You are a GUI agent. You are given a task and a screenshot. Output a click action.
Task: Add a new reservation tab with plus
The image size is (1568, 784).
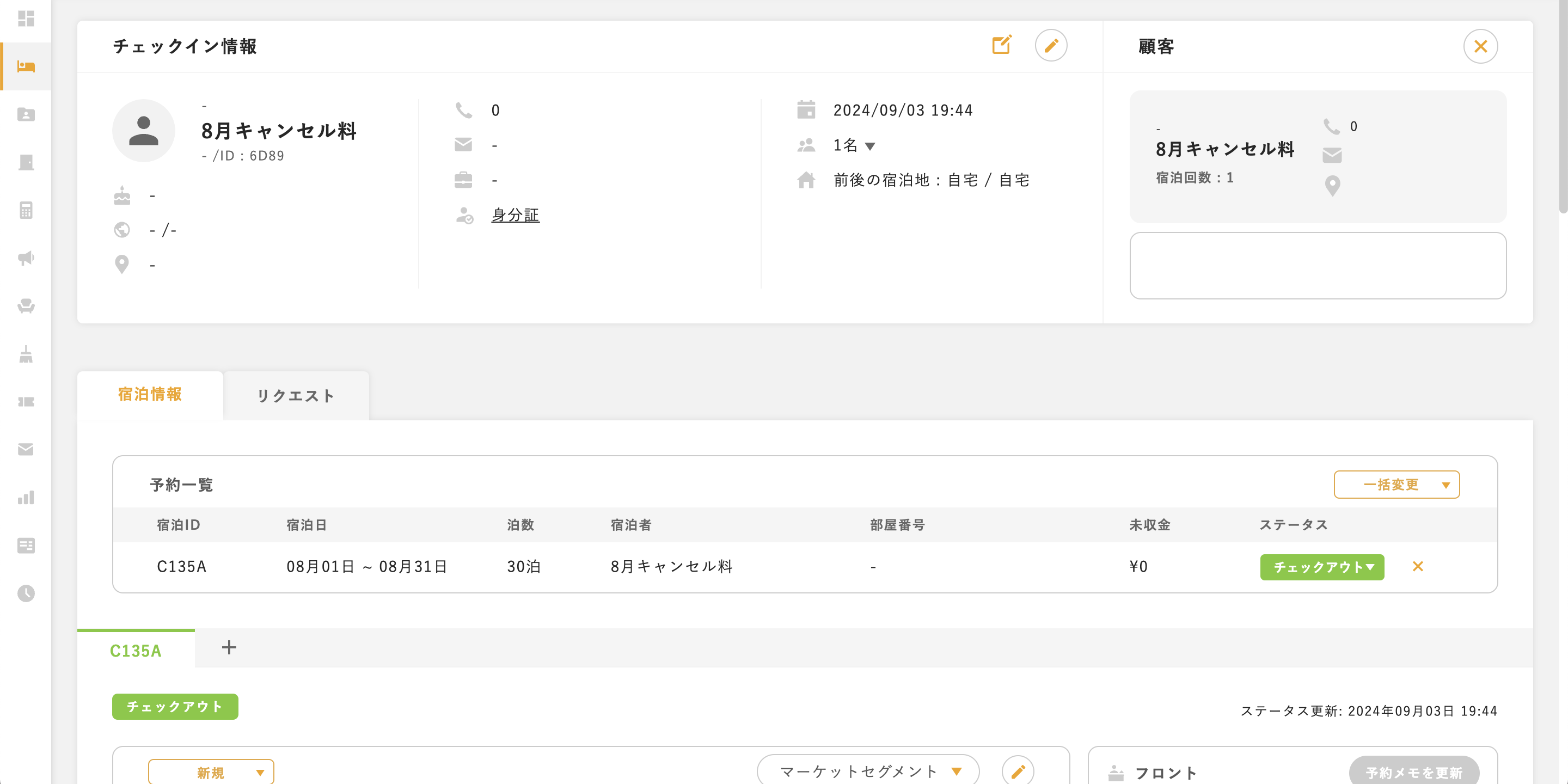(229, 648)
